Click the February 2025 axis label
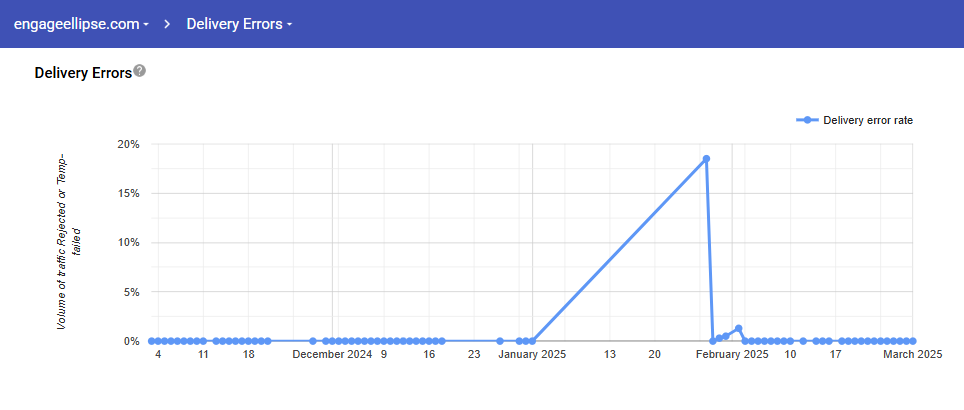Screen dimensions: 964x410 click(x=732, y=354)
